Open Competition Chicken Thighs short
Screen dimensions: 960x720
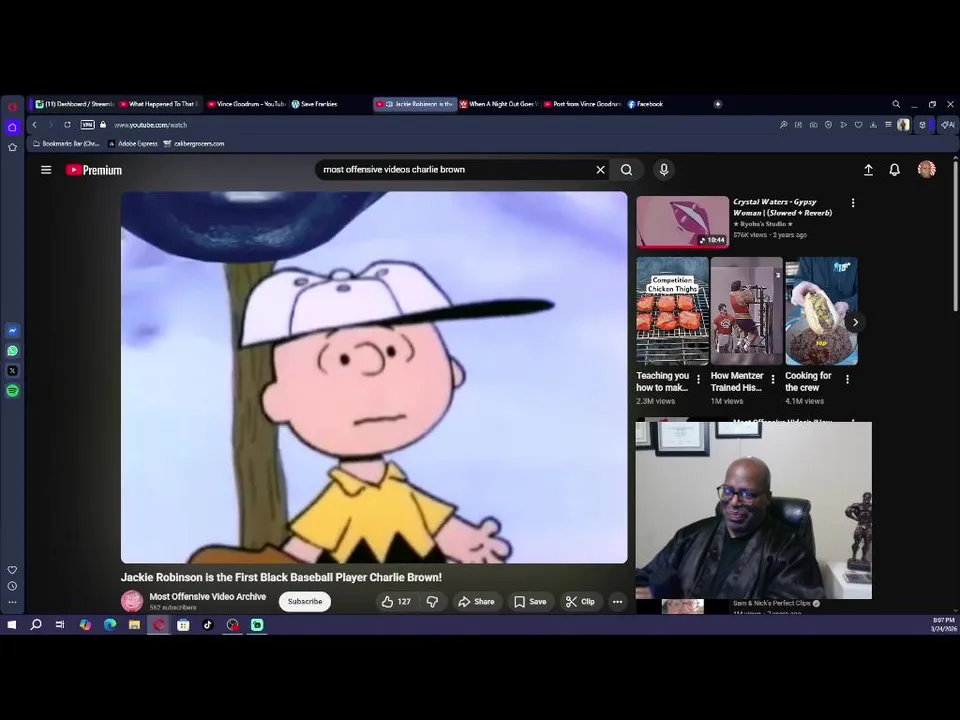click(672, 311)
